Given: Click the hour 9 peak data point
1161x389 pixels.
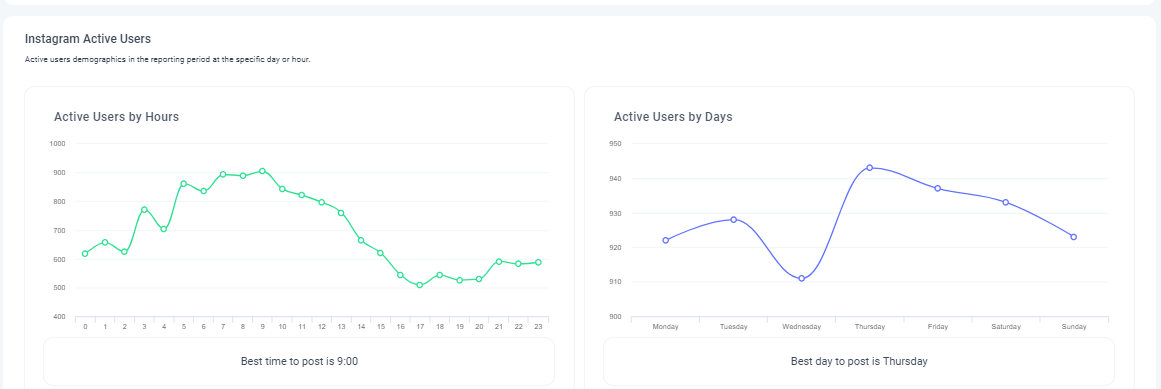Looking at the screenshot, I should click(262, 171).
